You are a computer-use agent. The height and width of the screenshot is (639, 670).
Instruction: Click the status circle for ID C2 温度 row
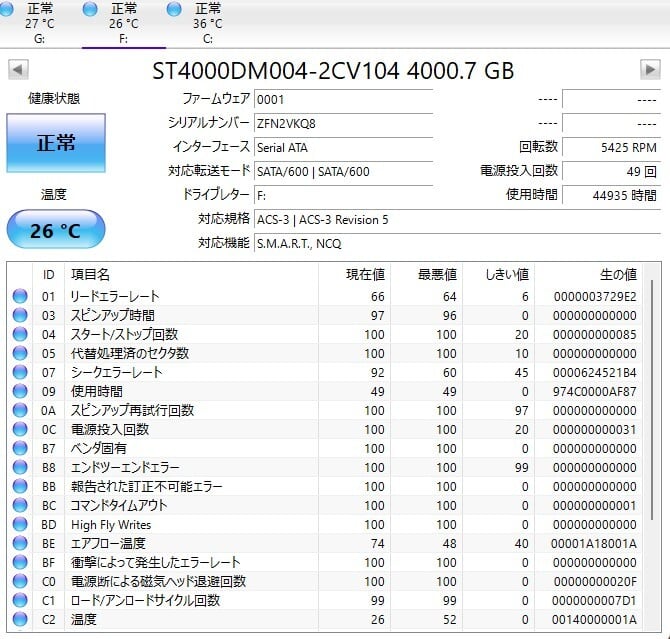(x=20, y=619)
